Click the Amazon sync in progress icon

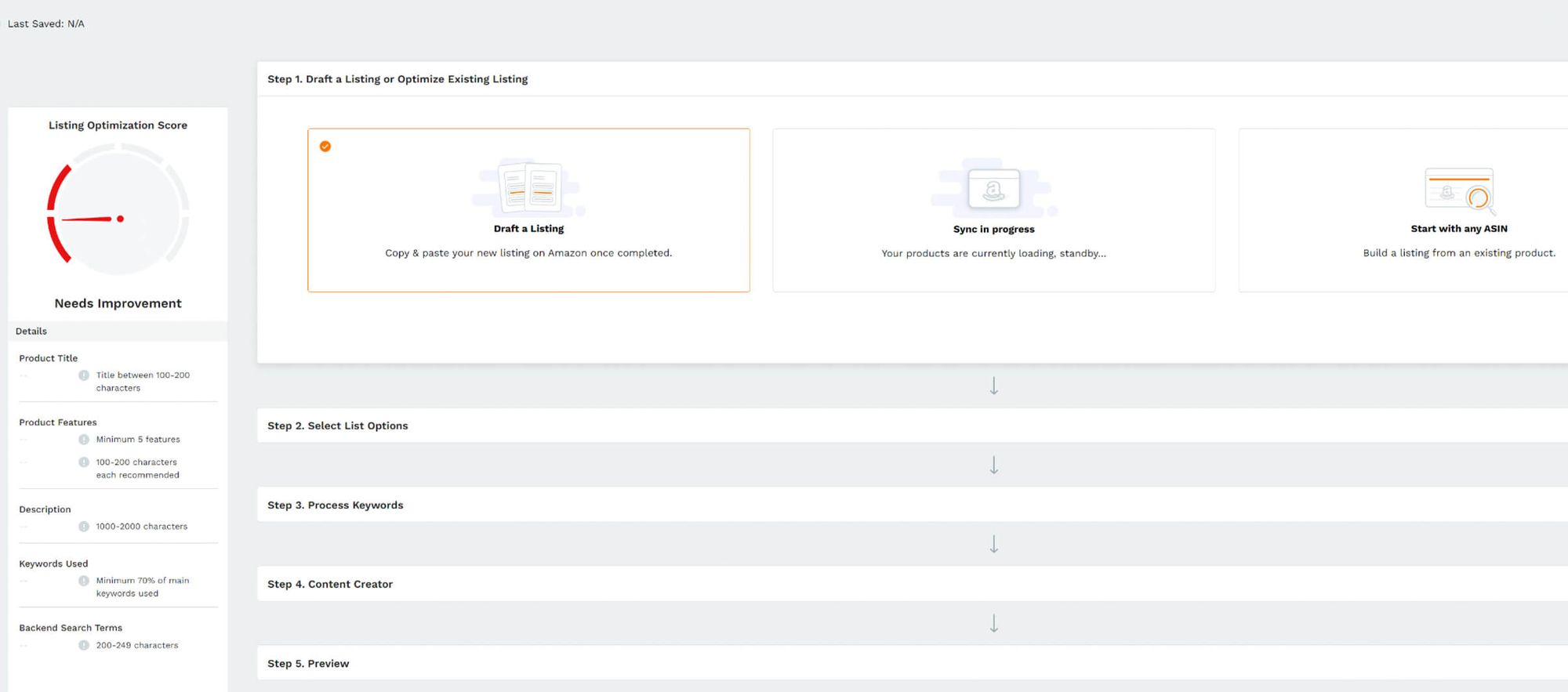coord(993,189)
